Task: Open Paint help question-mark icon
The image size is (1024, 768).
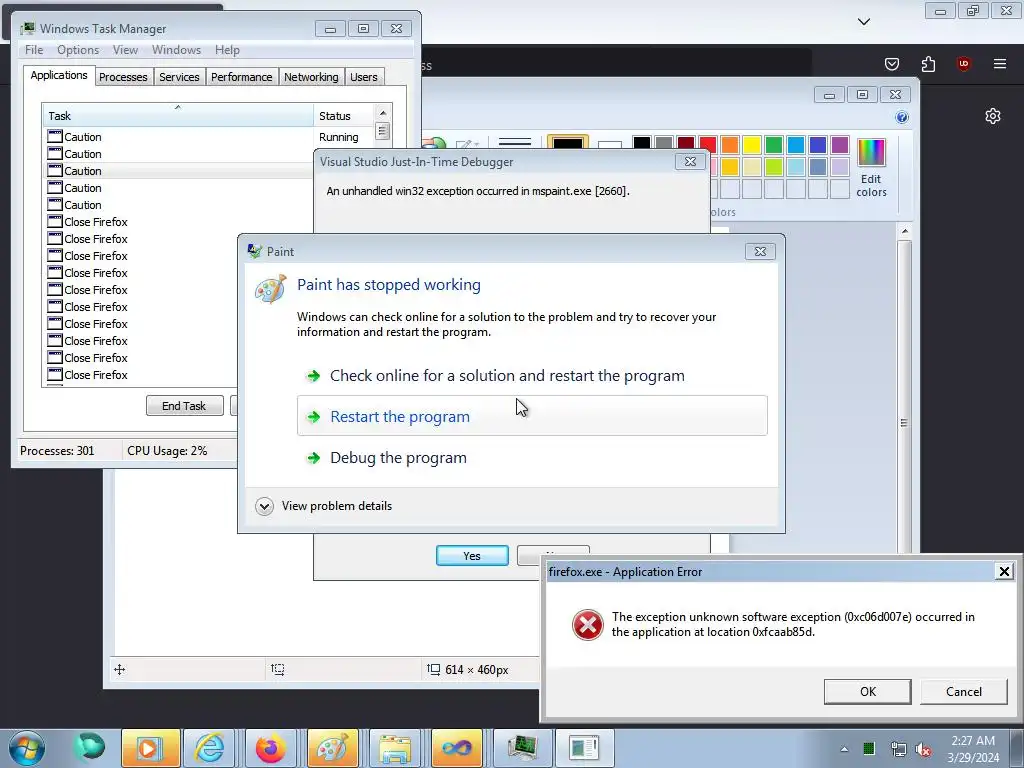Action: [902, 117]
